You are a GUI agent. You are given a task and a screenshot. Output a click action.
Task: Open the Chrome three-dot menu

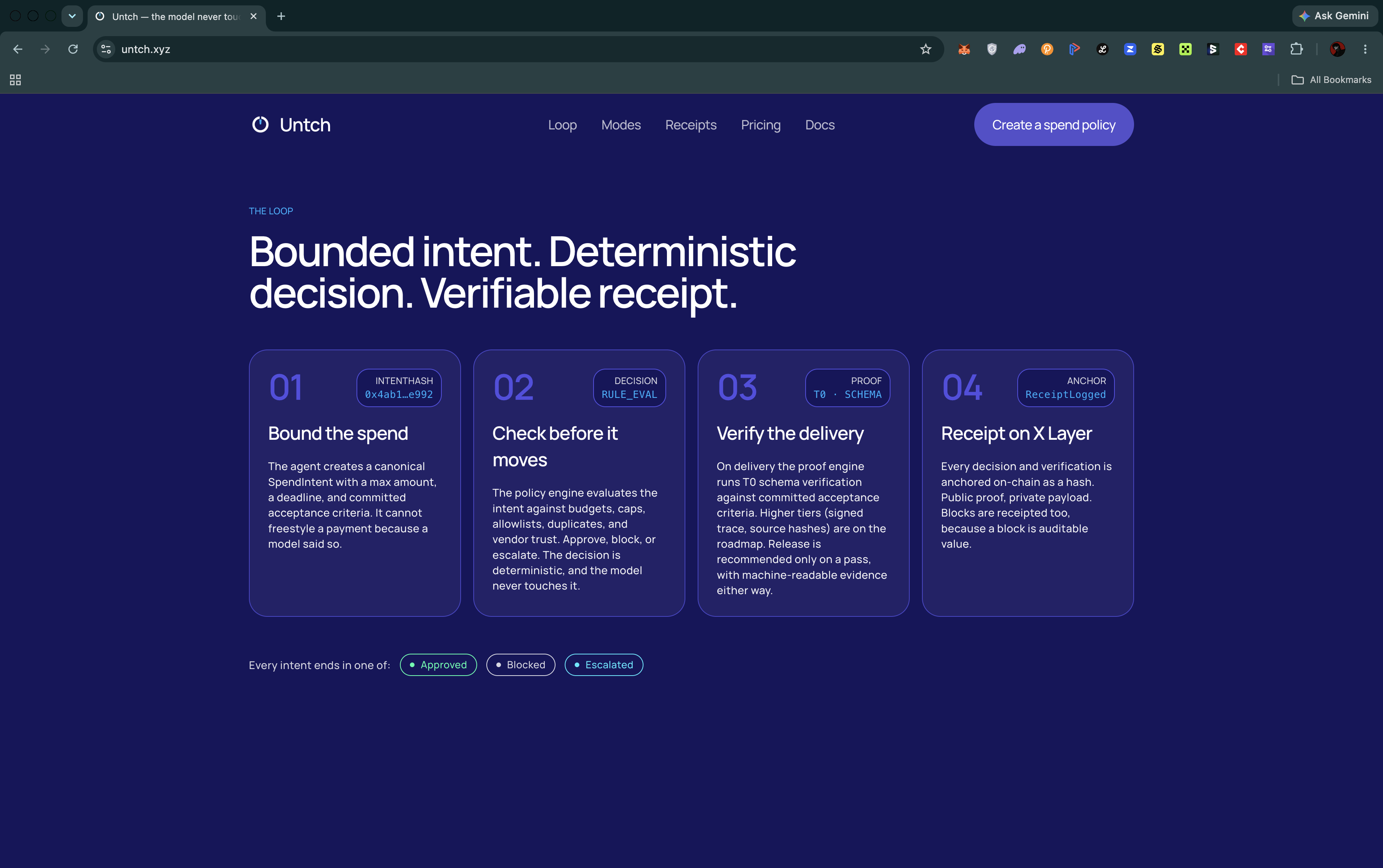(1365, 50)
